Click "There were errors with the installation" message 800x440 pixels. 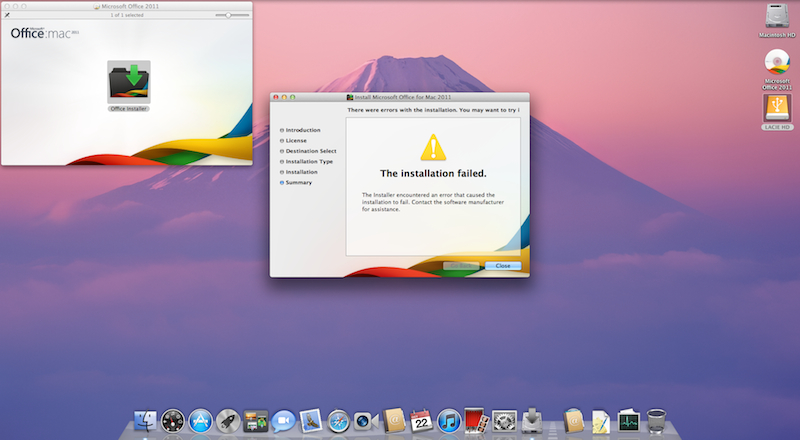(433, 110)
